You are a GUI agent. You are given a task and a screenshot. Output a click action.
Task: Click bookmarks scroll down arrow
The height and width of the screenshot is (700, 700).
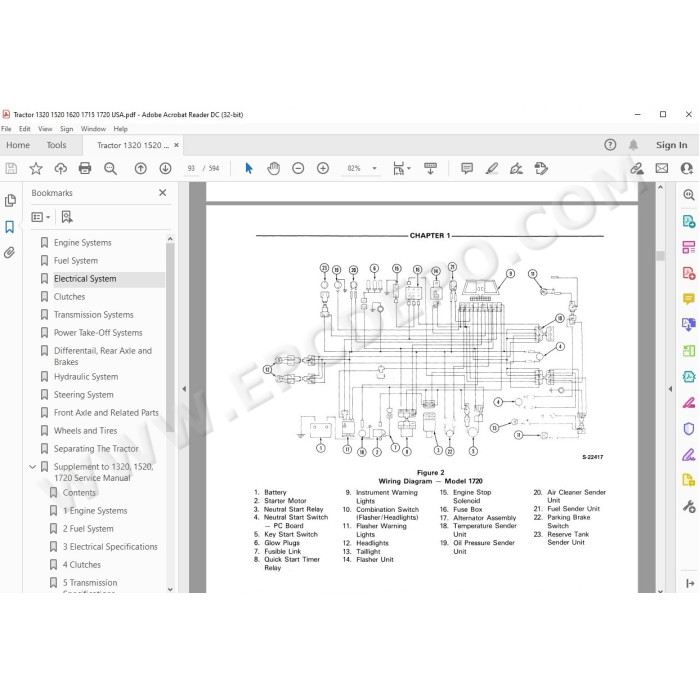point(170,589)
